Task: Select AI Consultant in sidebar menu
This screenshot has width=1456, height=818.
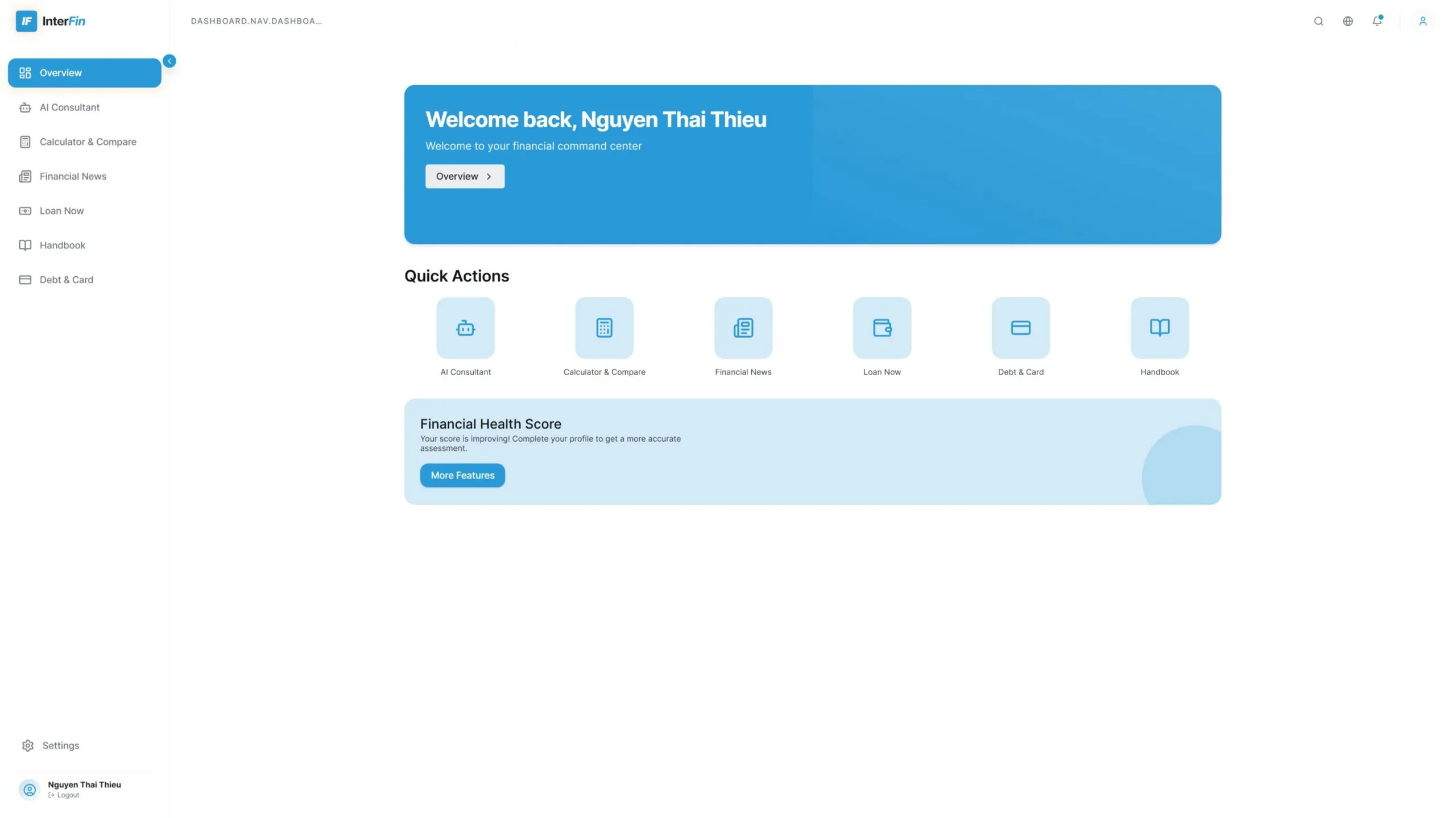Action: (69, 107)
